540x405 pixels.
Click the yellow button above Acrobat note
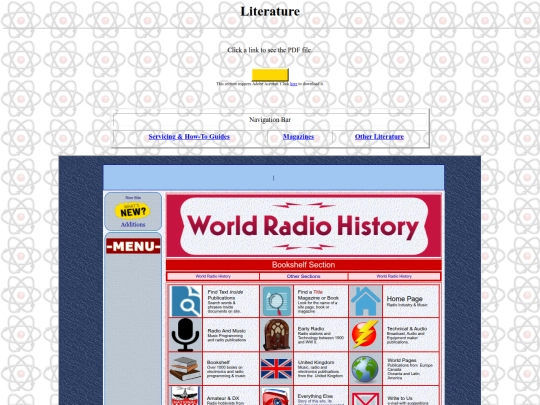point(270,75)
